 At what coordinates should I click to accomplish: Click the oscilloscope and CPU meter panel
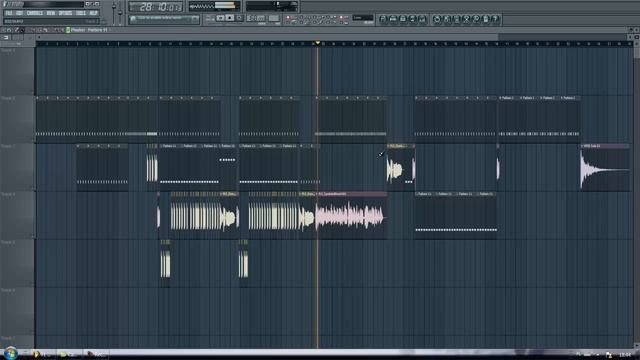click(214, 6)
